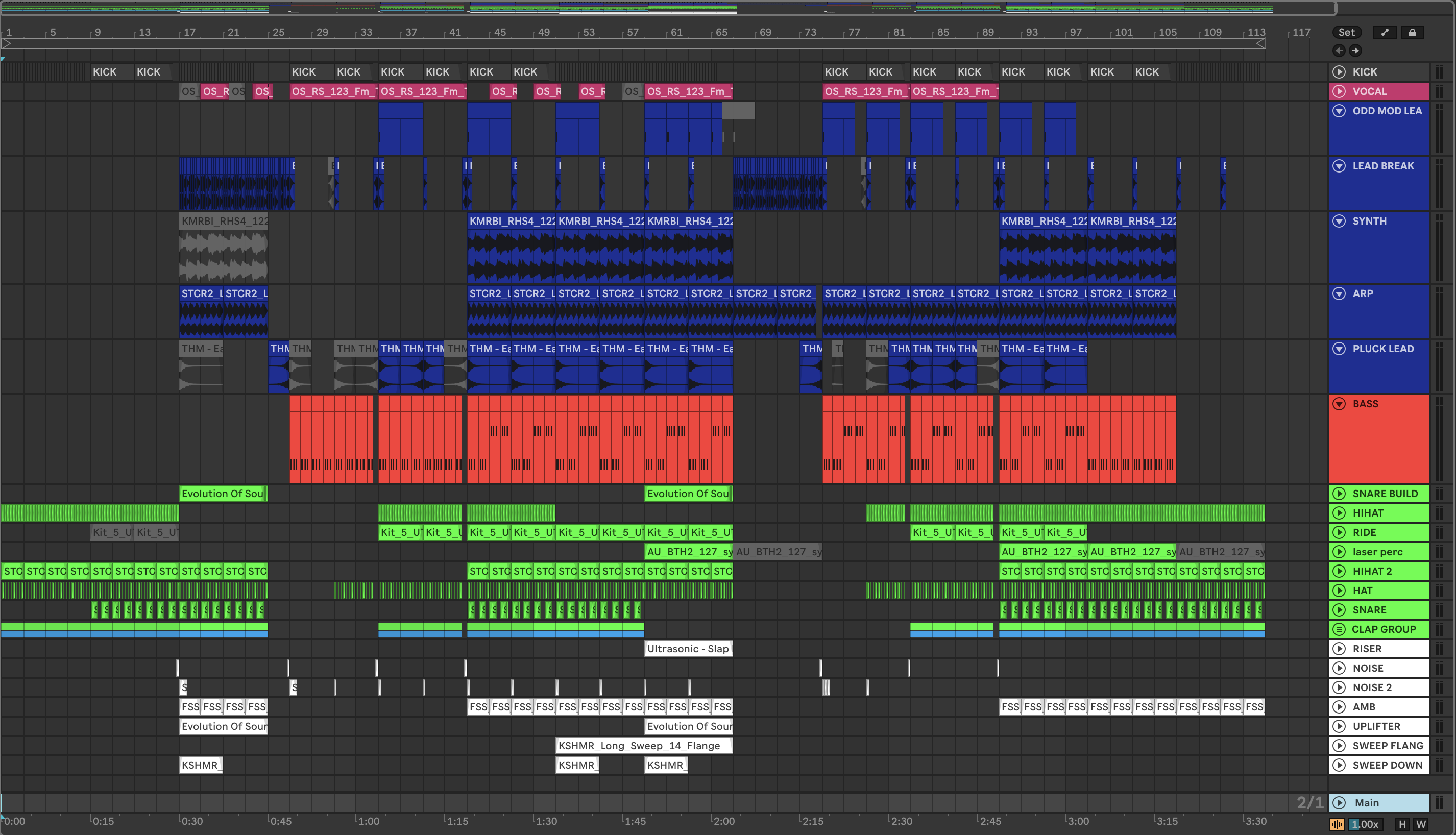Toggle the orange waveform view button
This screenshot has height=835, width=1456.
point(1337,824)
